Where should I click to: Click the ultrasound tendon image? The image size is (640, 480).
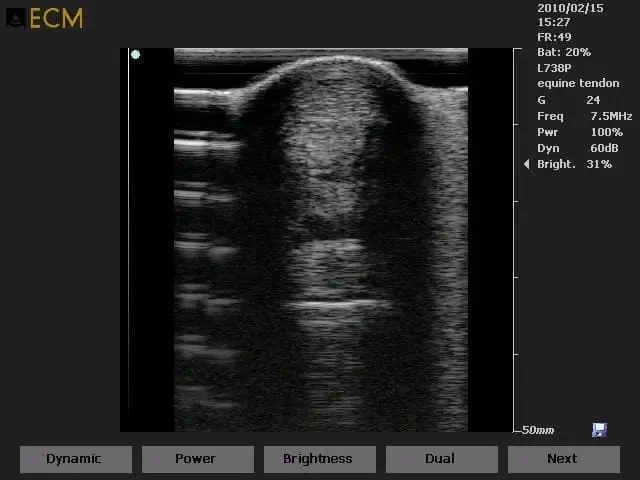tap(321, 240)
